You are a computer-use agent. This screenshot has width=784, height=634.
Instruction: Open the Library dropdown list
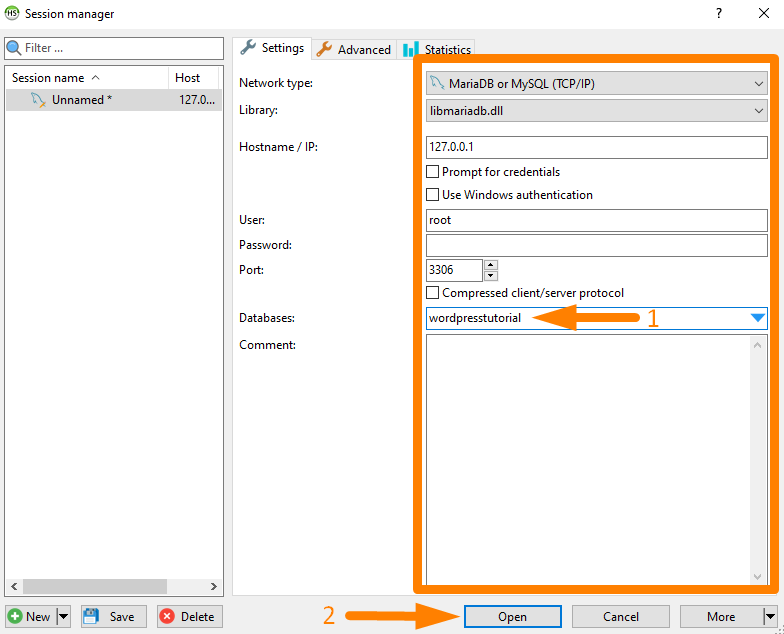(758, 110)
